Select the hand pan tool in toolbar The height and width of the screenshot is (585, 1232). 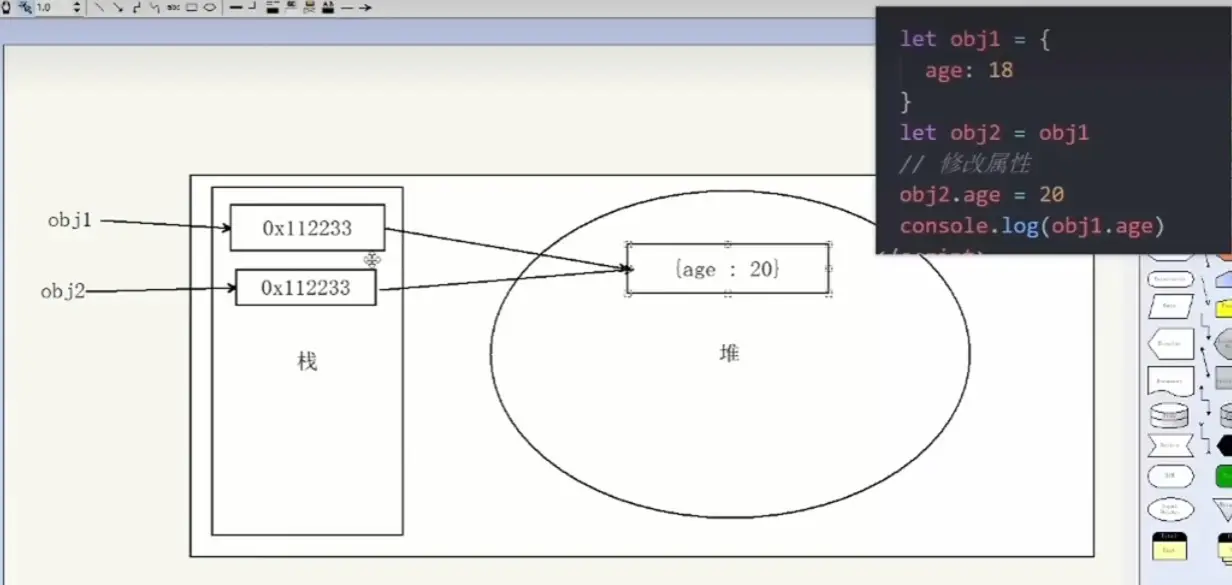6,7
